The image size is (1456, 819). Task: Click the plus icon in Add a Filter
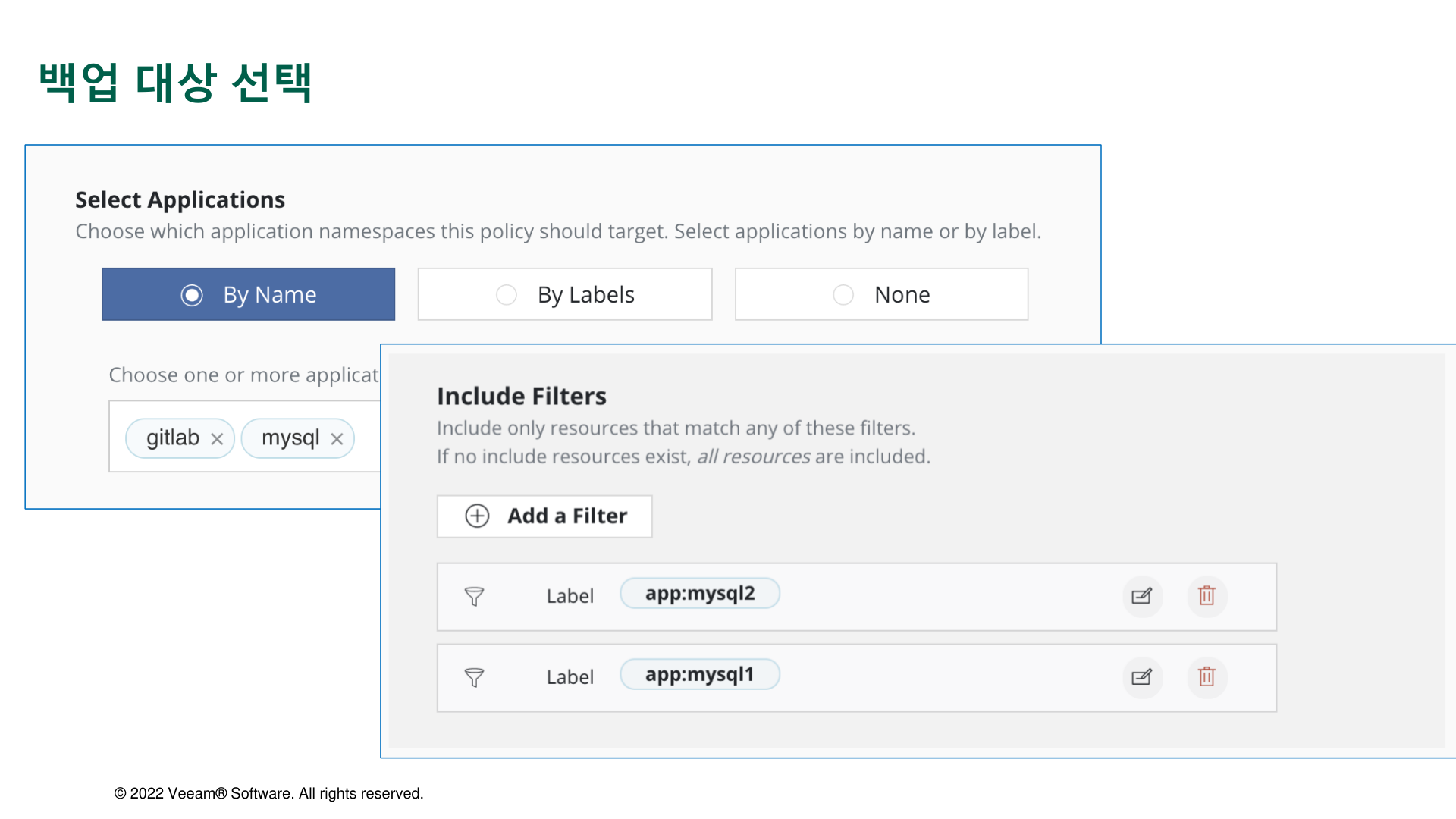[x=477, y=516]
